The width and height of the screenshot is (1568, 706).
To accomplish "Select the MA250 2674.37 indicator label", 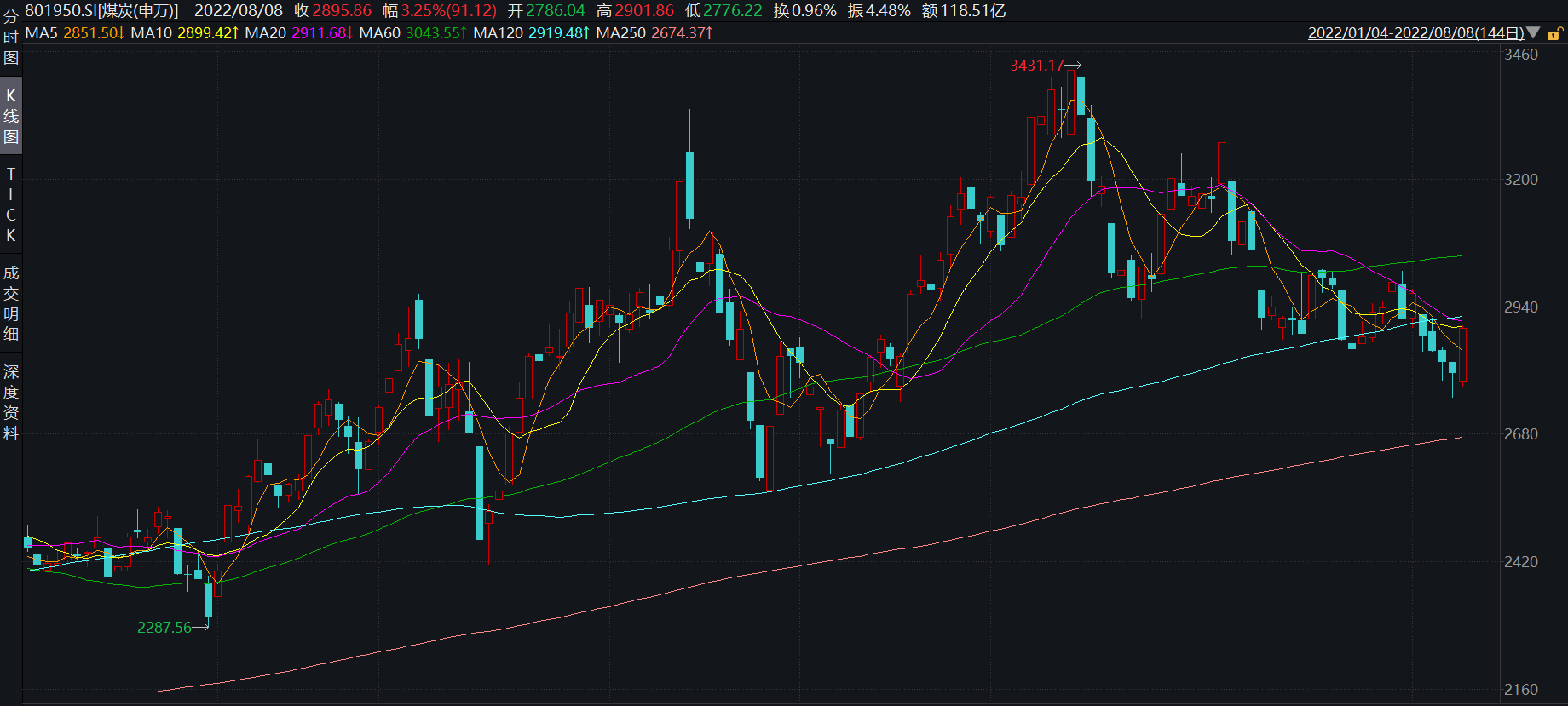I will click(x=654, y=33).
